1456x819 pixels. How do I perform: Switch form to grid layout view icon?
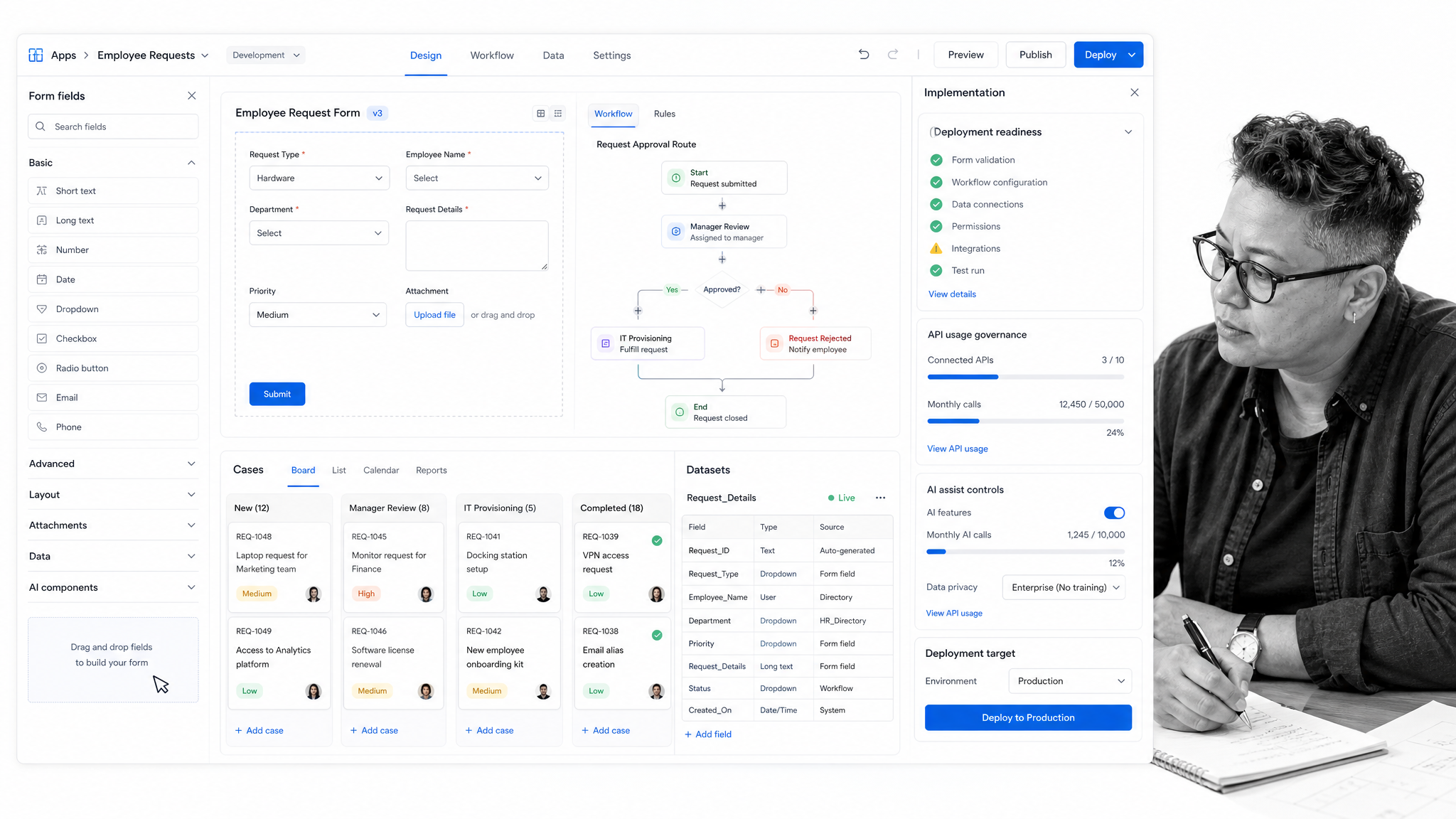pos(541,113)
